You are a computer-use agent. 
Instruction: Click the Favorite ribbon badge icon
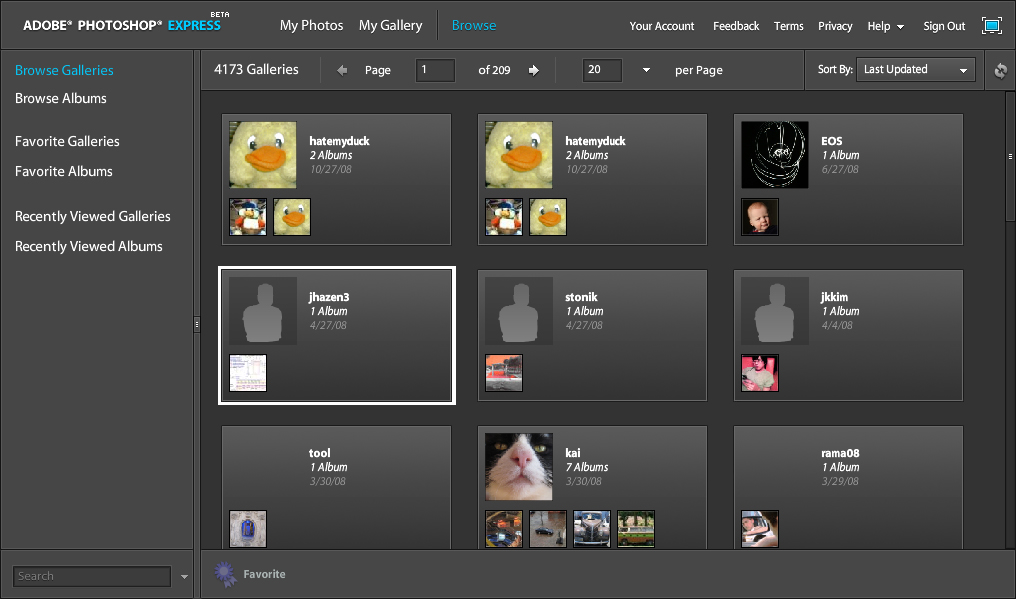click(226, 574)
